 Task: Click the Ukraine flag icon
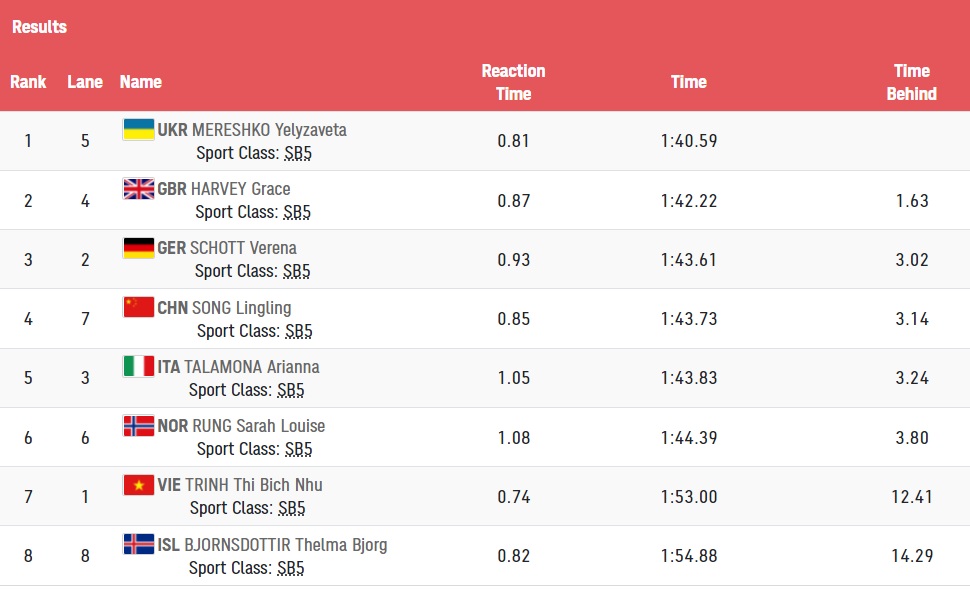139,129
